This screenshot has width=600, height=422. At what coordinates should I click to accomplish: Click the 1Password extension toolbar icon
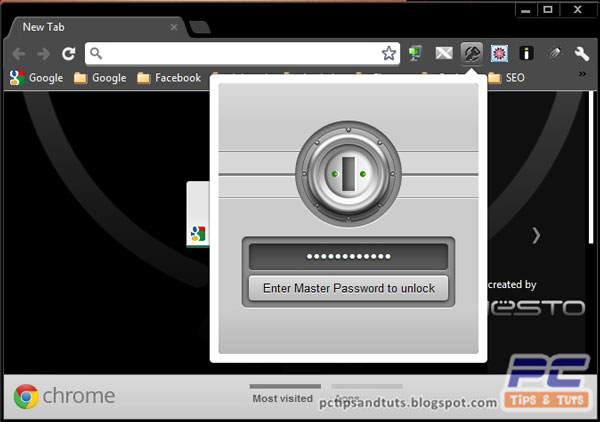[472, 54]
